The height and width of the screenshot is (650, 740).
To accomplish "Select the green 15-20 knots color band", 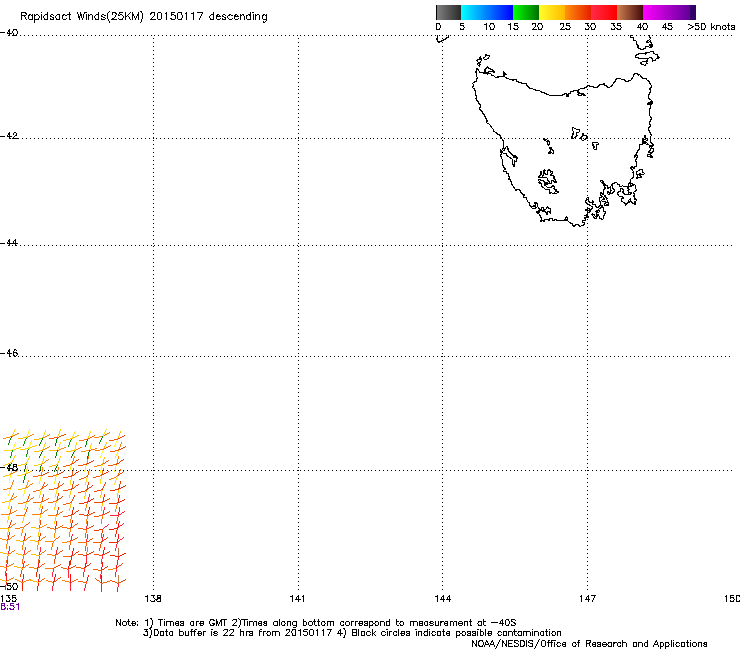I will coord(526,12).
